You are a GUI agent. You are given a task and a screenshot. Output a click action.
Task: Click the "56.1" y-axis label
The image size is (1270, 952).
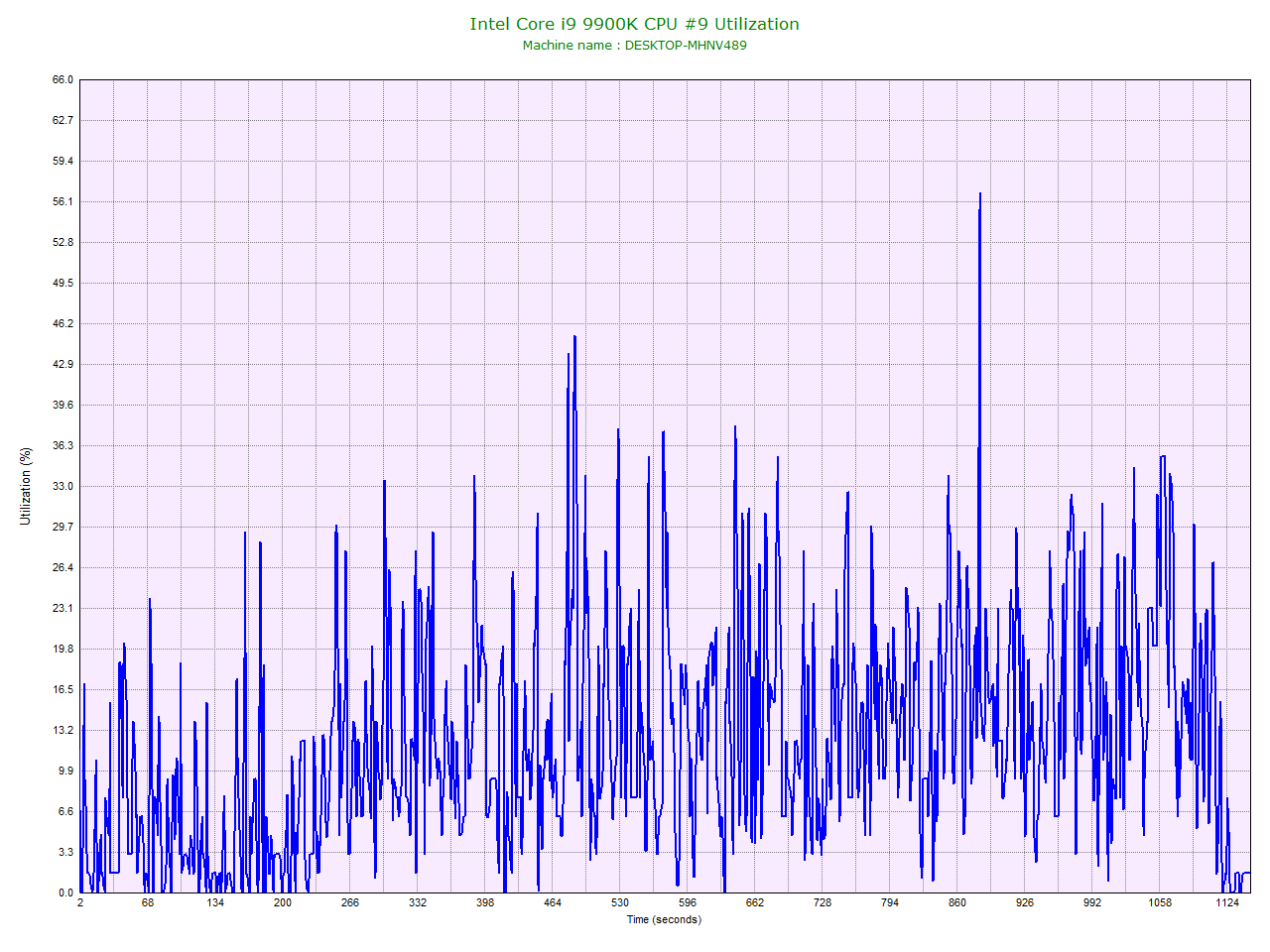(x=63, y=202)
